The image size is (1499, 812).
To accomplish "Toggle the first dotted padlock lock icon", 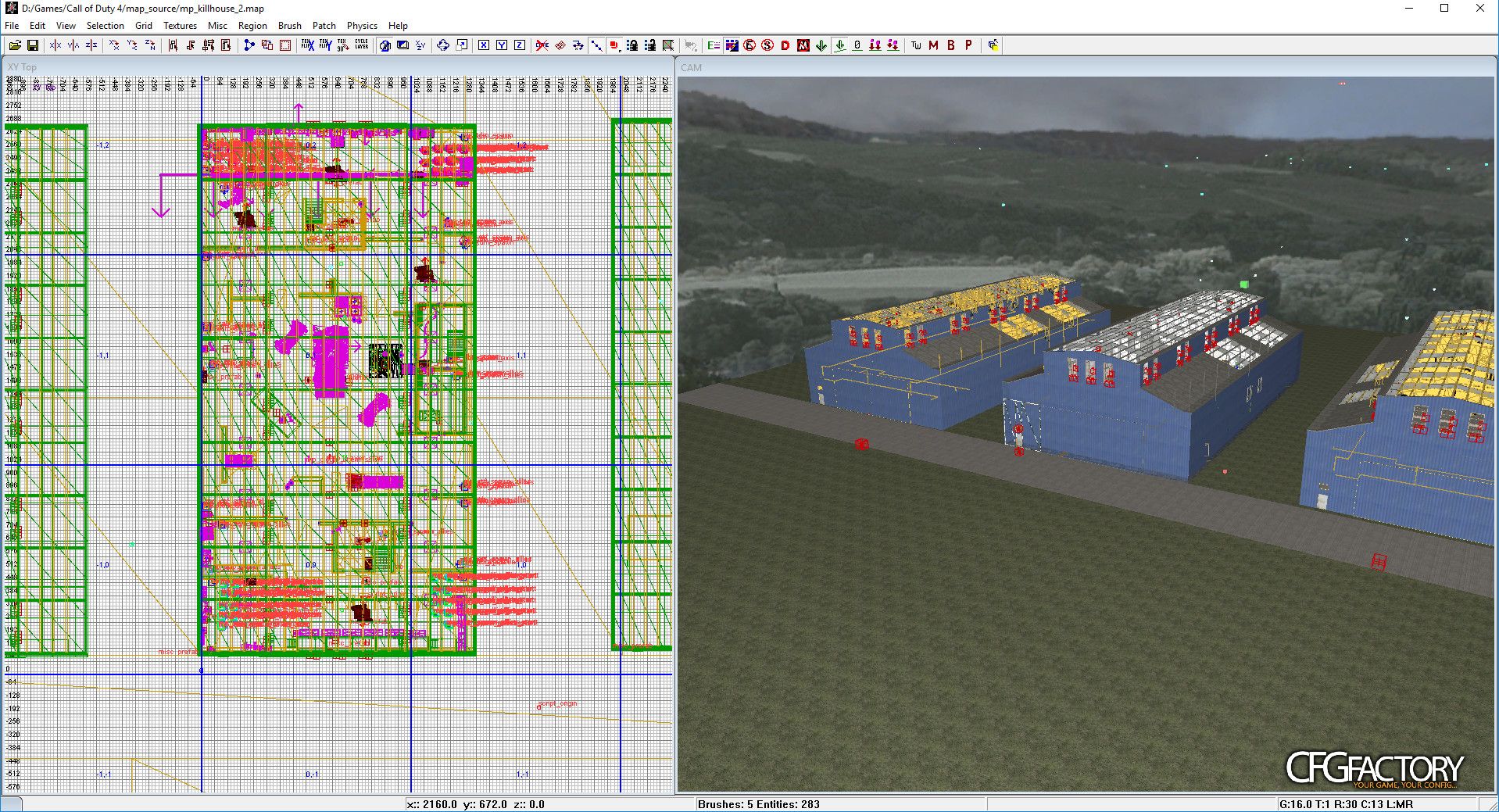I will pyautogui.click(x=632, y=45).
